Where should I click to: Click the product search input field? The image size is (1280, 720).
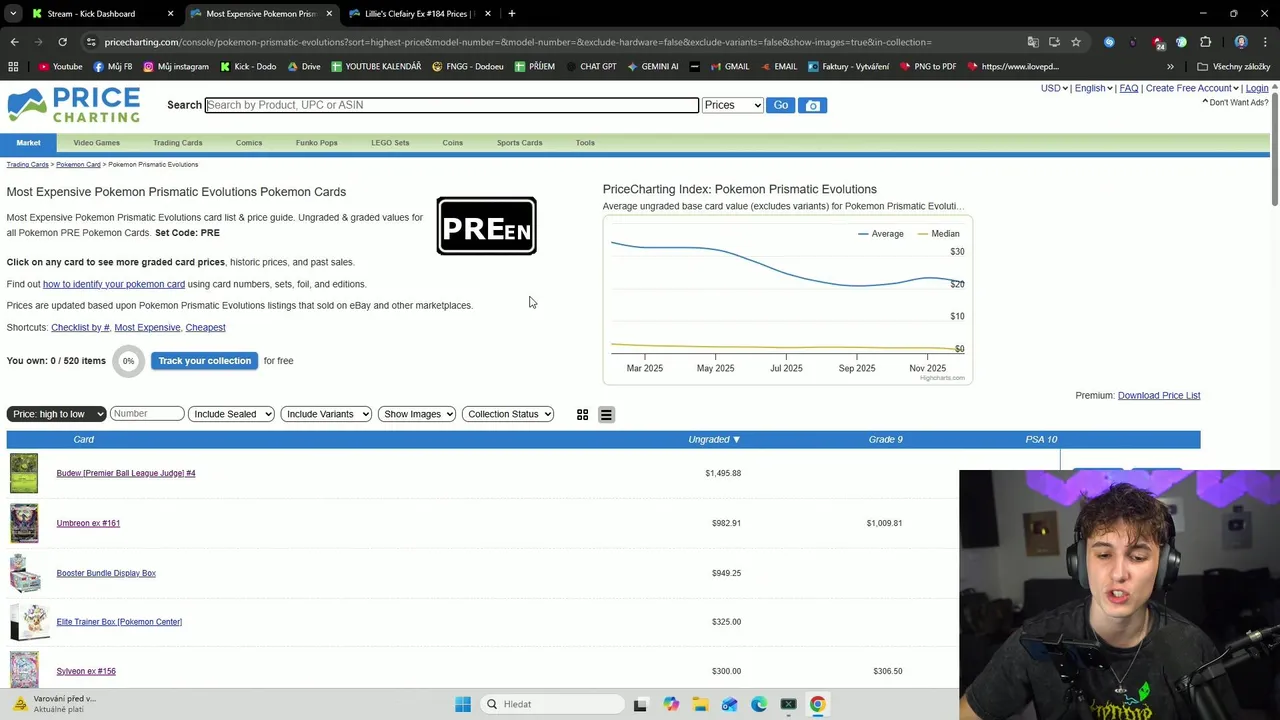tap(452, 105)
